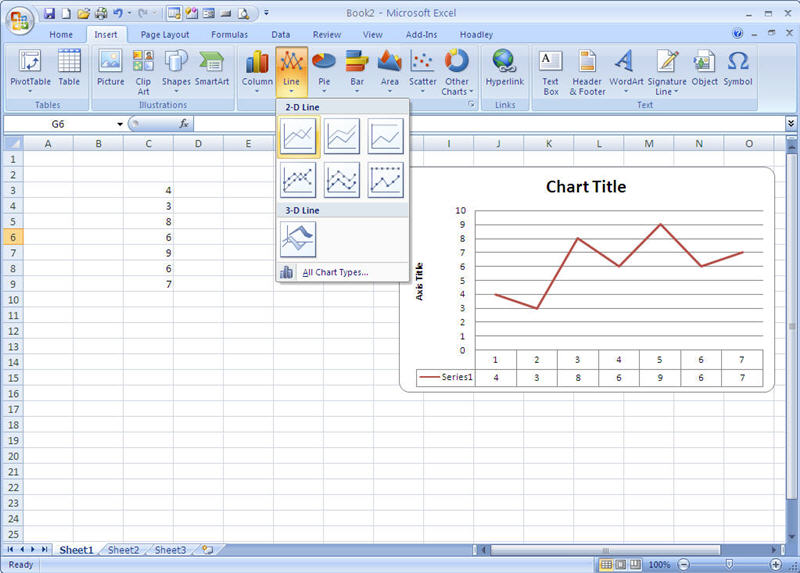Insert a new worksheet tab icon

click(207, 550)
